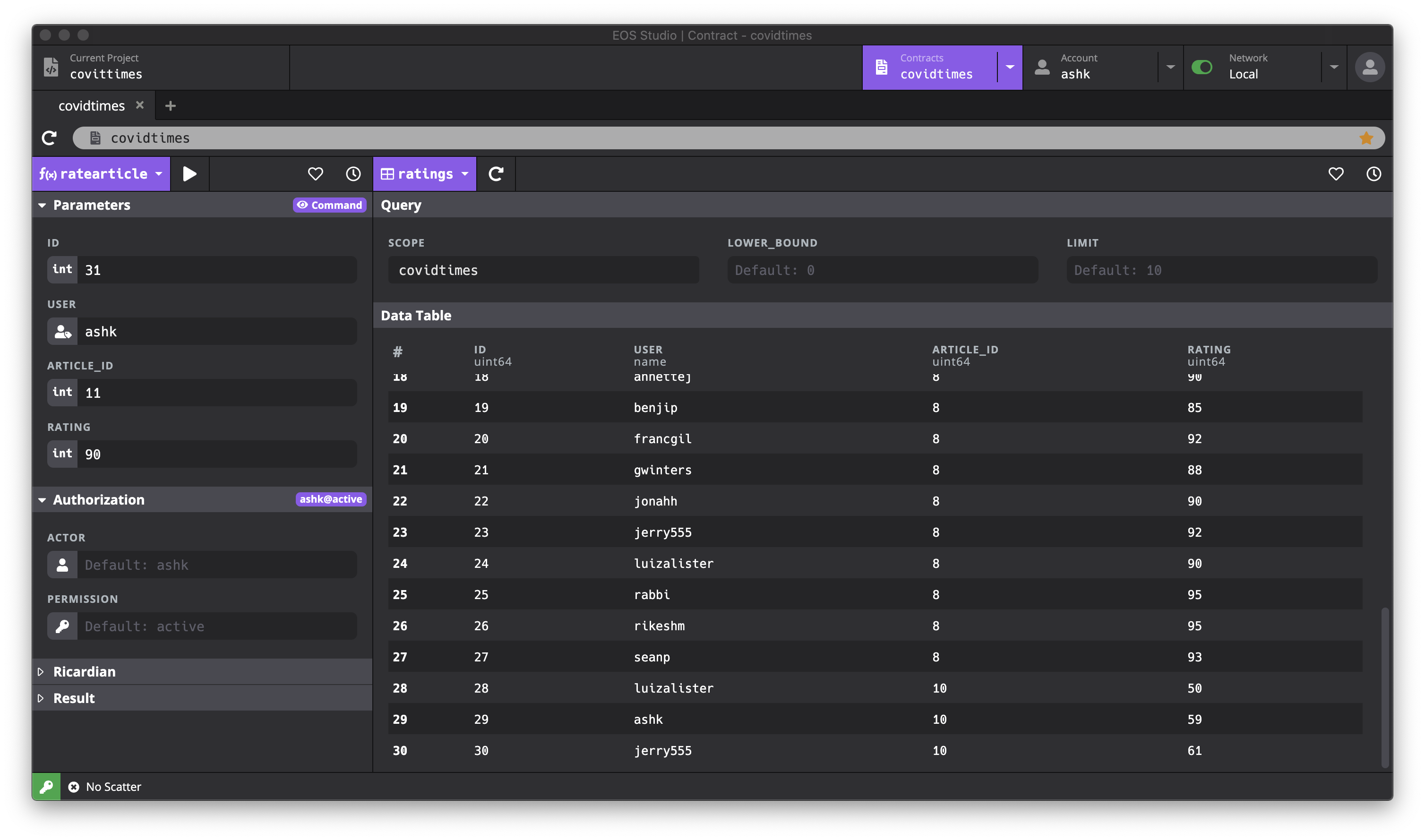Open the user profile avatar icon
1425x840 pixels.
[1370, 68]
